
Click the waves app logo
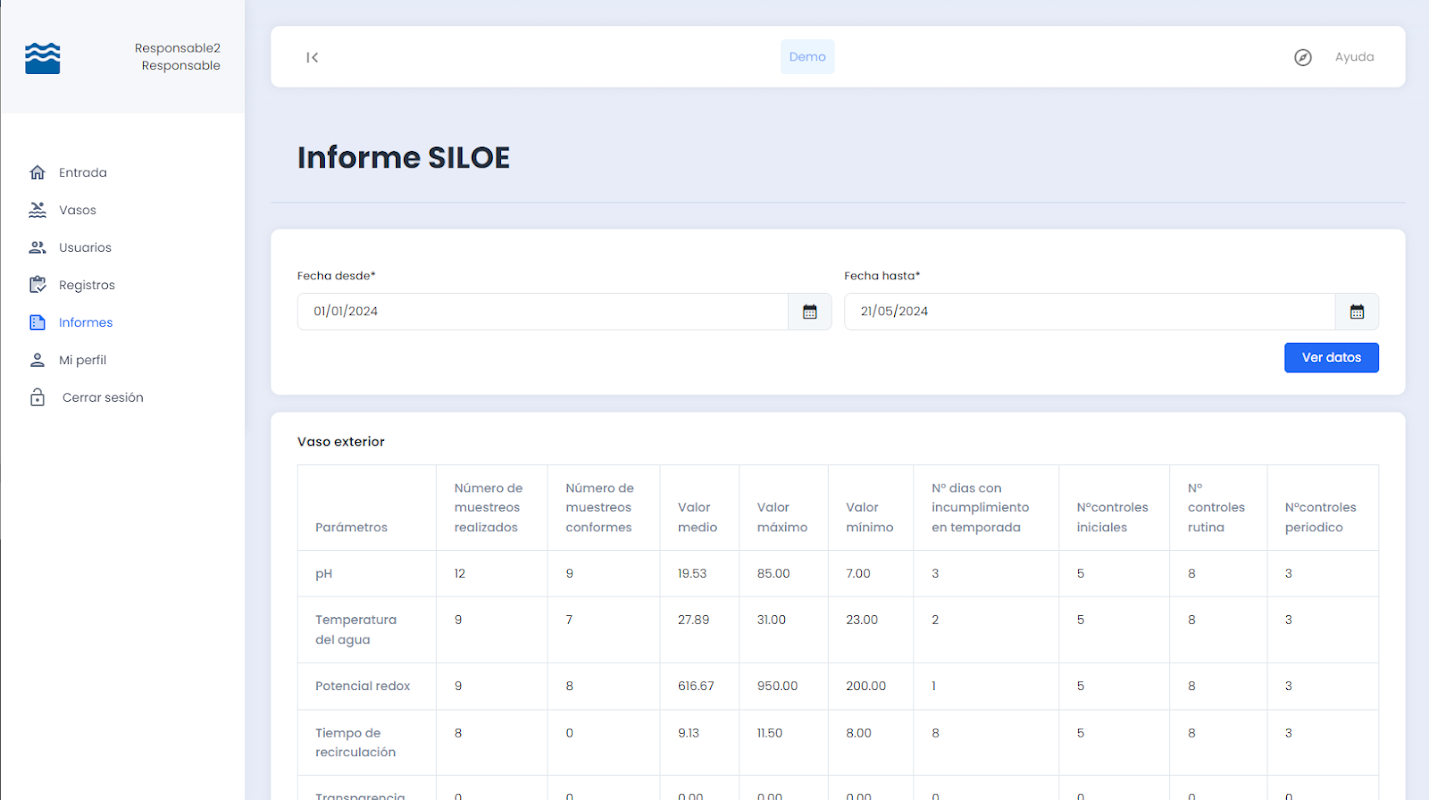[43, 58]
